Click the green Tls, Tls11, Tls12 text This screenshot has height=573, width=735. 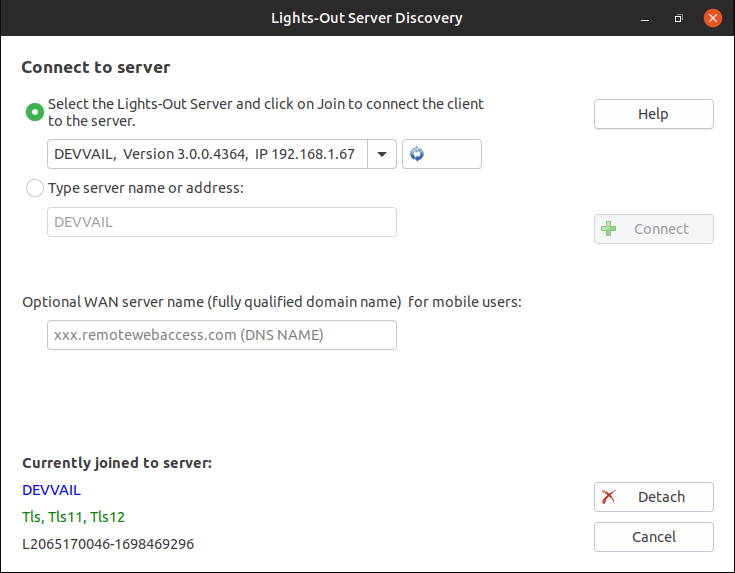coord(74,517)
